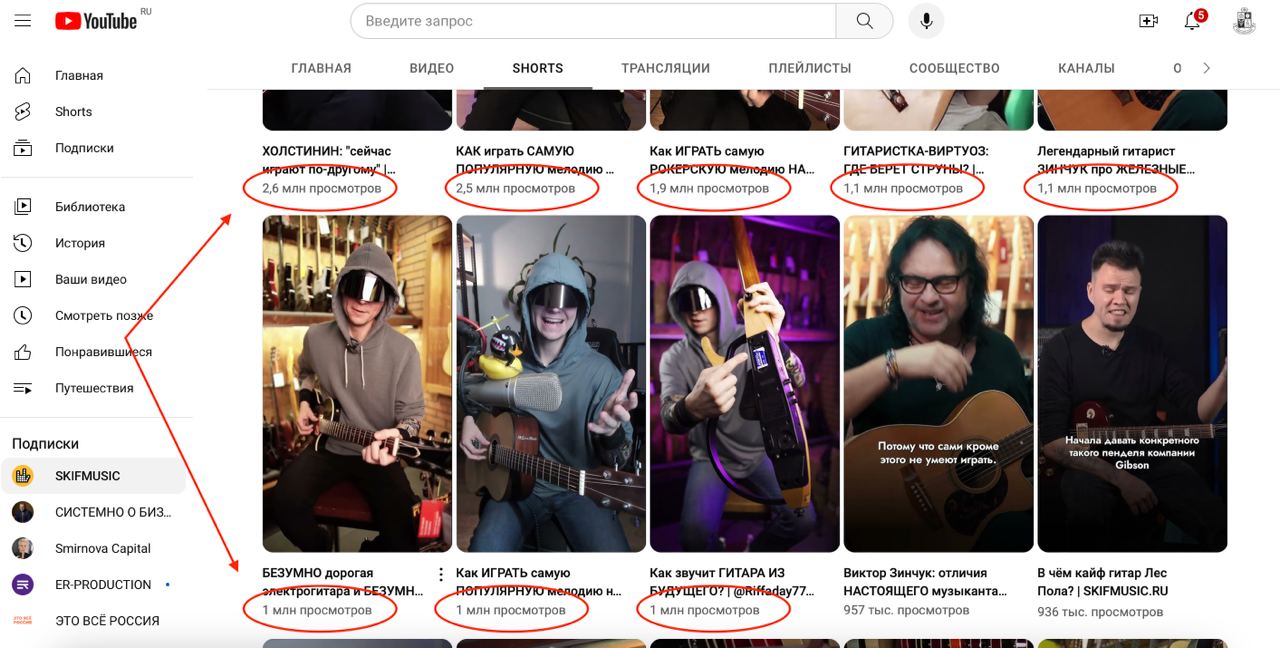
Task: Click the История history clock icon
Action: [22, 243]
